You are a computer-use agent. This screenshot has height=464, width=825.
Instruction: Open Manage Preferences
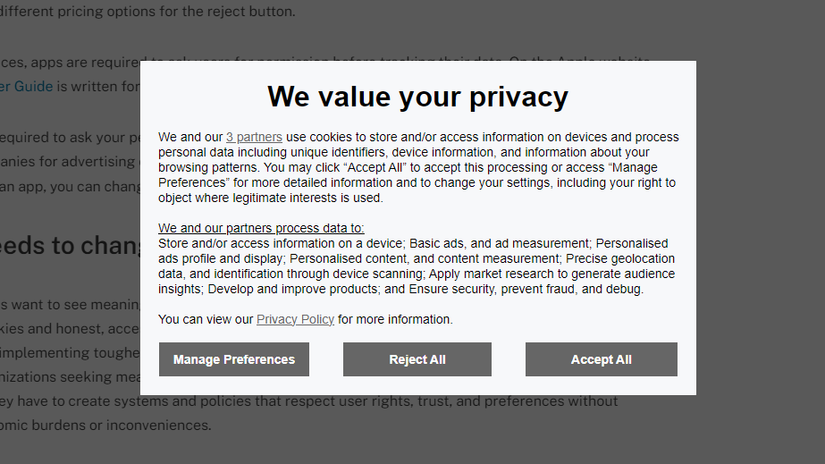click(234, 360)
